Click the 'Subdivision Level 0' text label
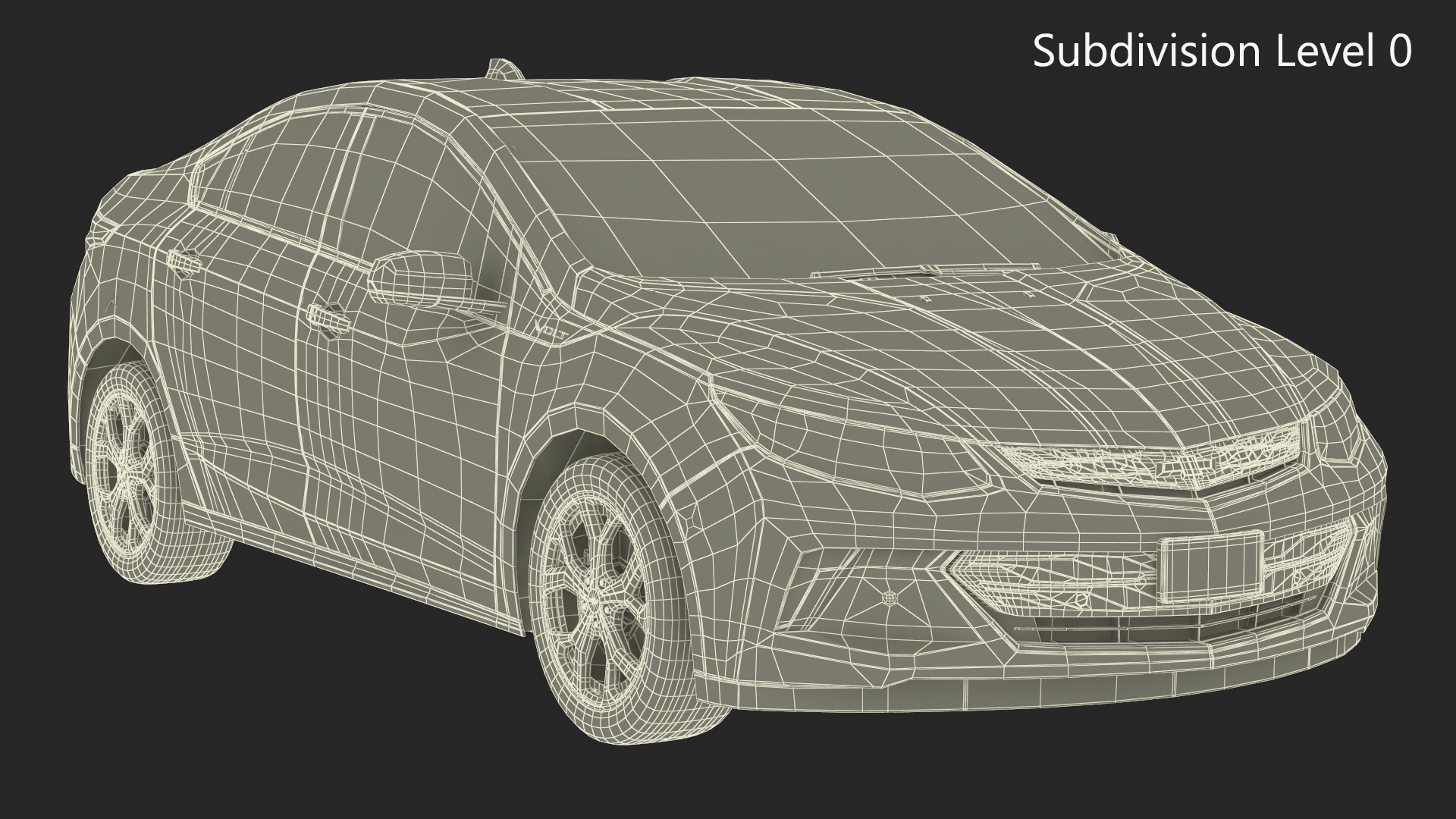The width and height of the screenshot is (1456, 819). point(1222,52)
